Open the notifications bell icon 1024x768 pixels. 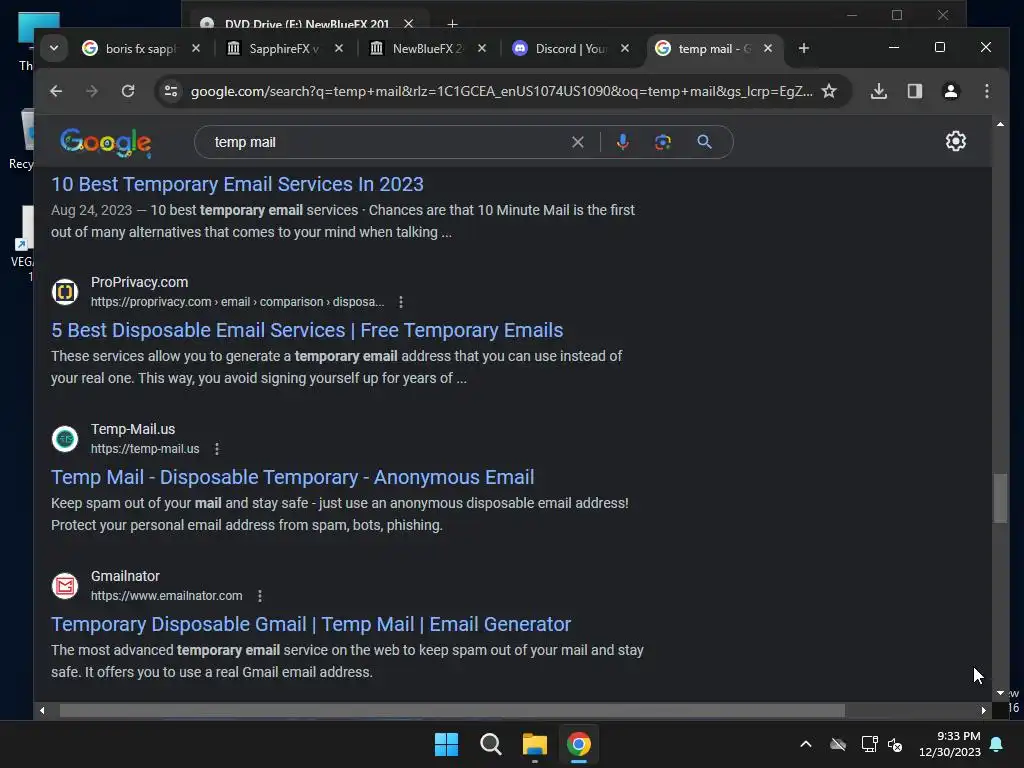997,744
